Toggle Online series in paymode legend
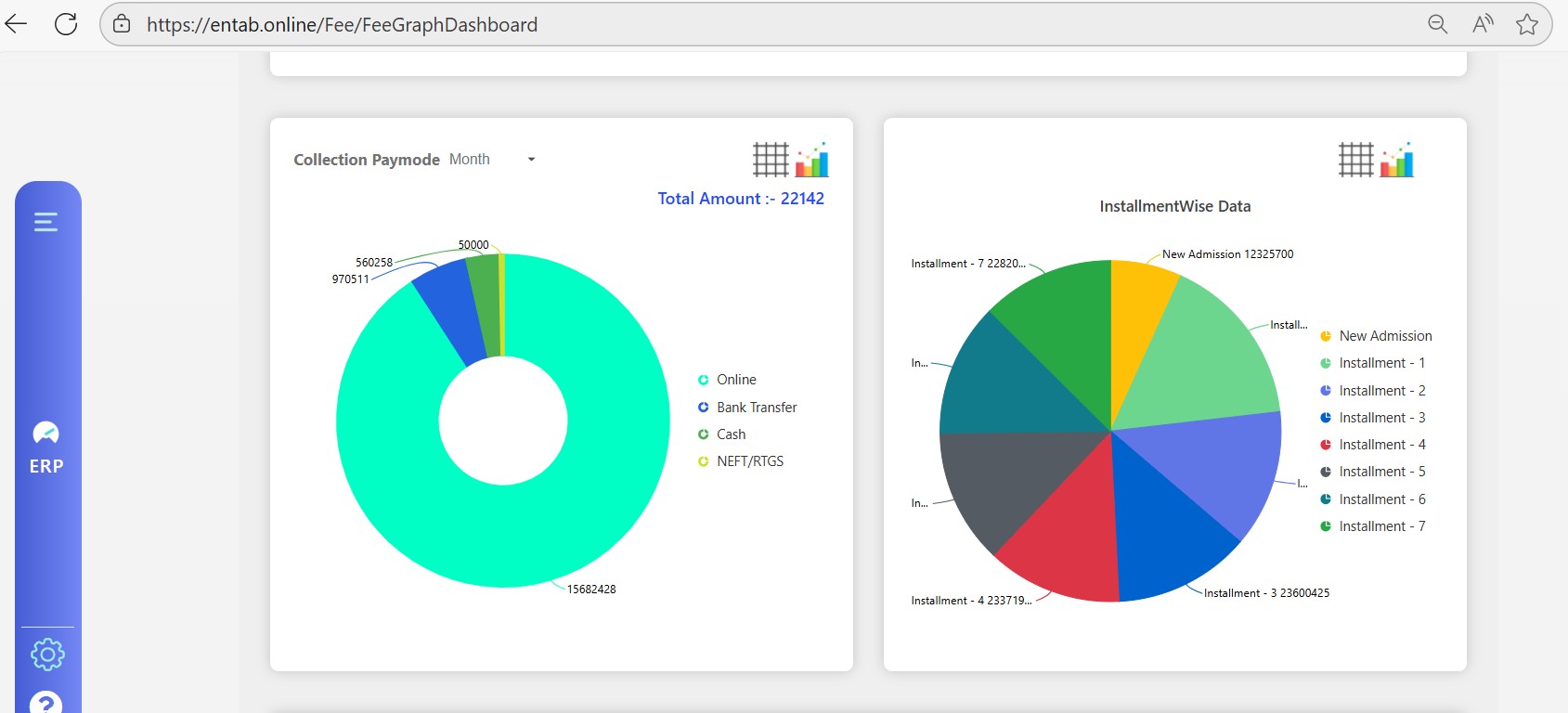The image size is (1568, 713). (x=735, y=380)
